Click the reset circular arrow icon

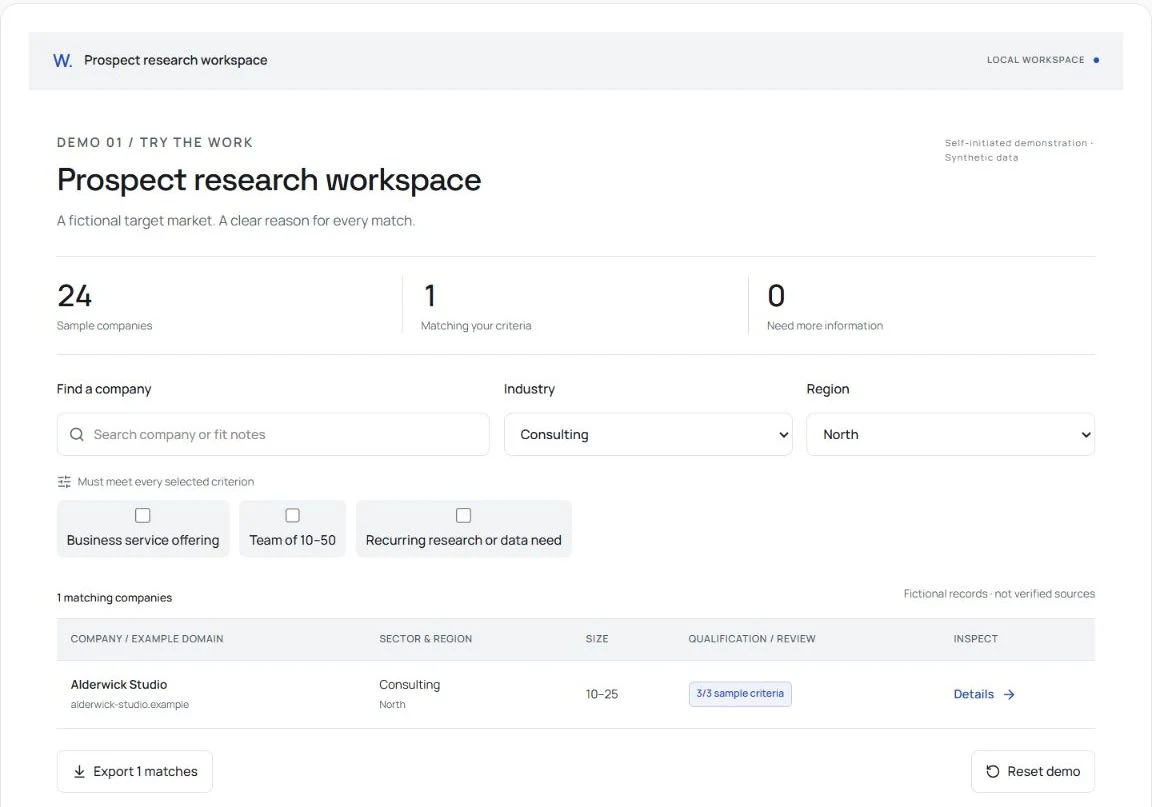click(x=993, y=772)
